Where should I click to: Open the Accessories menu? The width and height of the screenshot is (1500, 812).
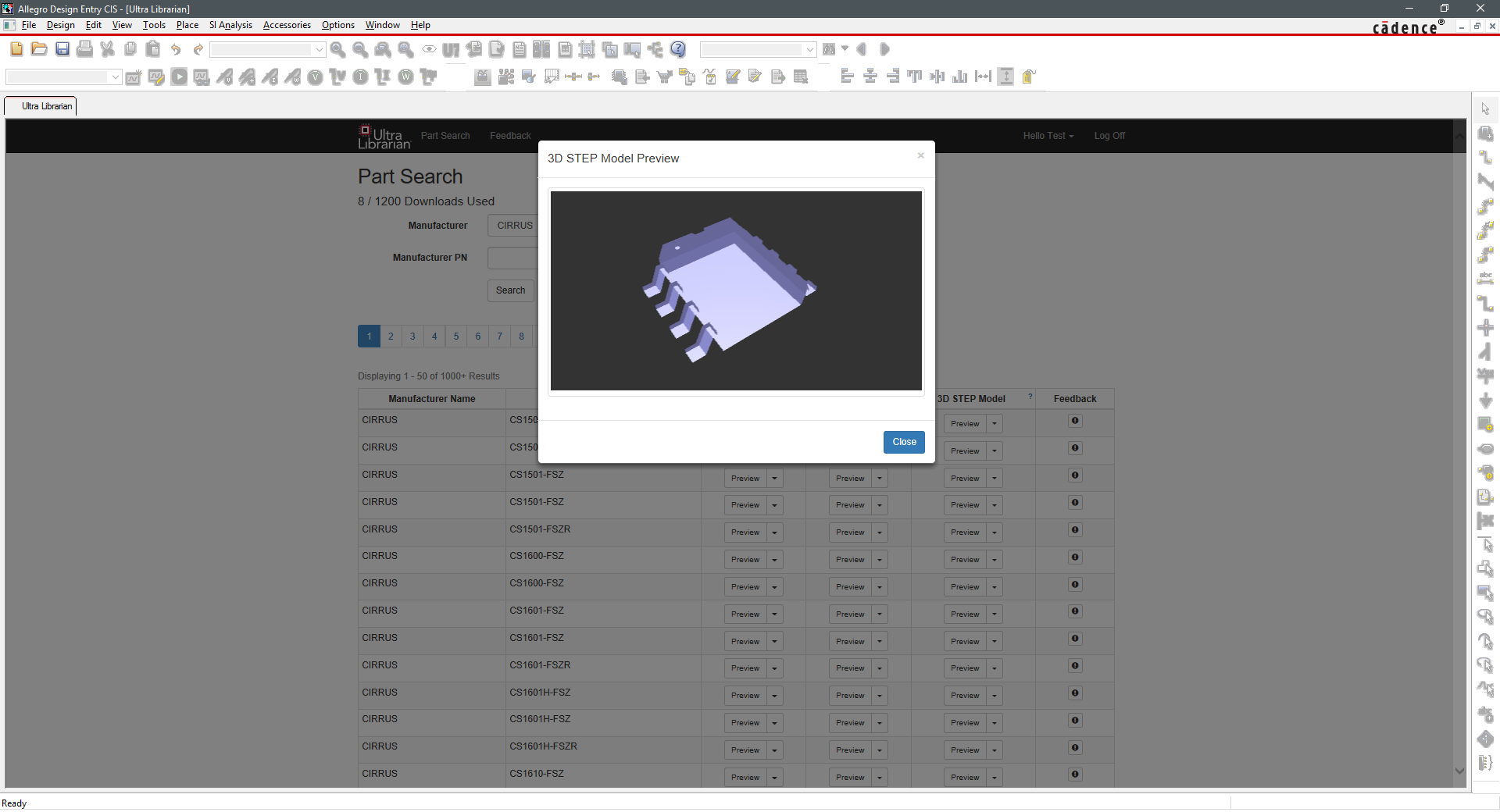[x=287, y=25]
